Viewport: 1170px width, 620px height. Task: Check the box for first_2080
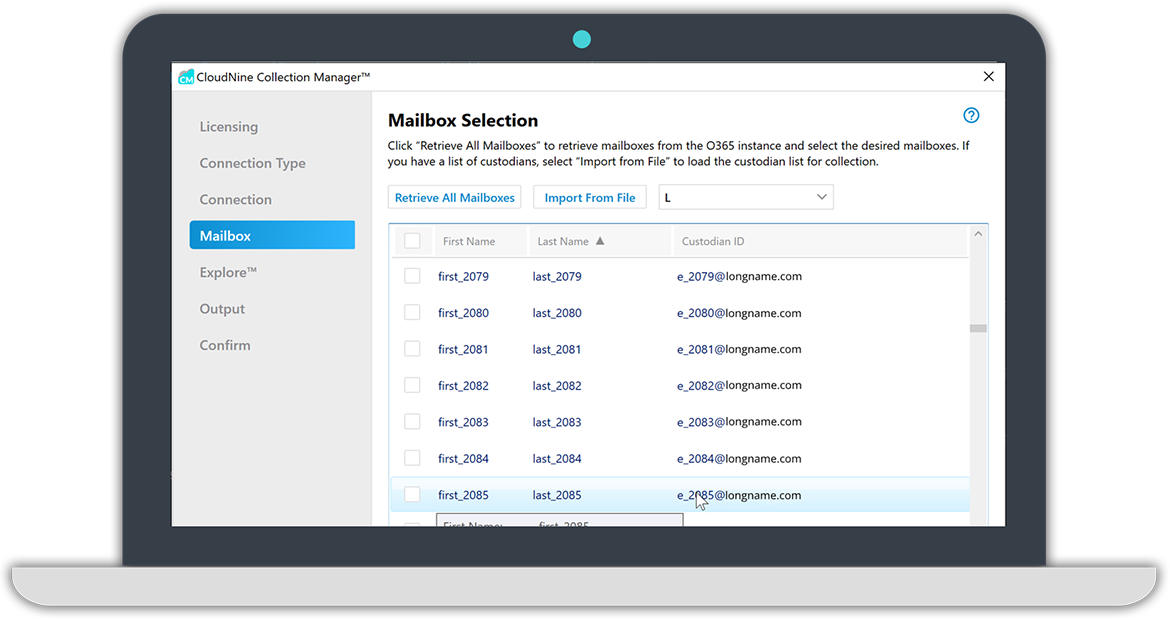(412, 313)
